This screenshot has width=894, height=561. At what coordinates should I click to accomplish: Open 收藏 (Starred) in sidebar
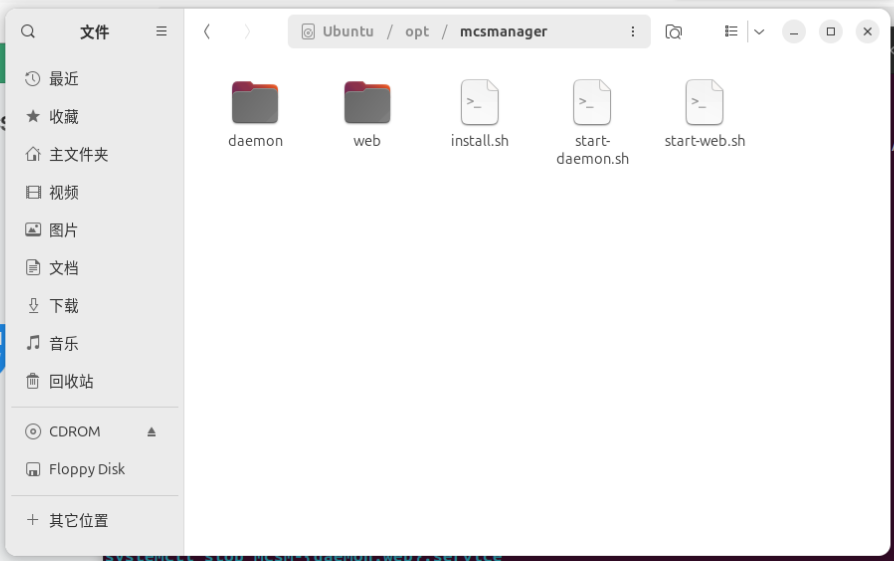click(x=95, y=117)
